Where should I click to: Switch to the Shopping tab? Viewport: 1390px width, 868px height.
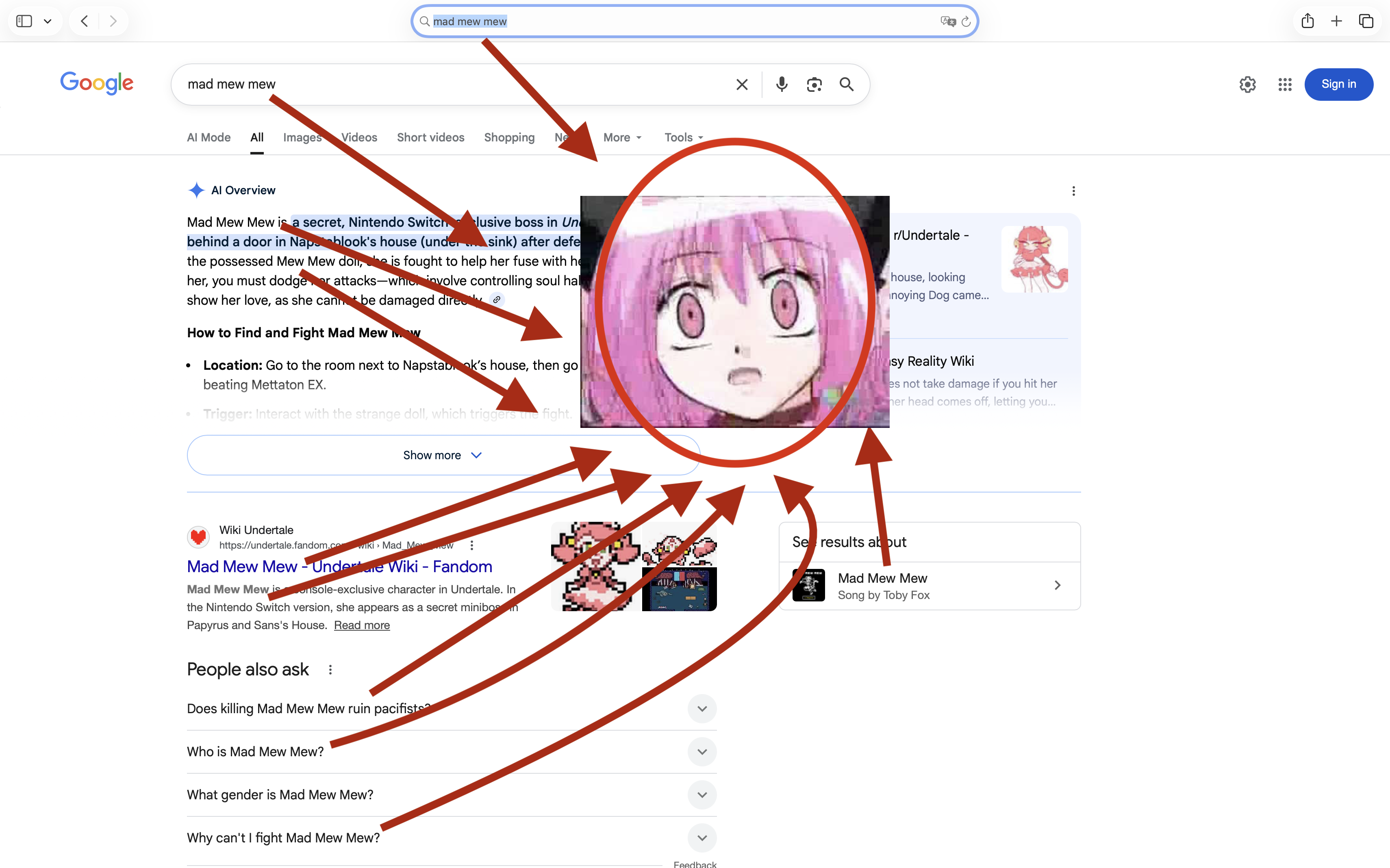(509, 137)
